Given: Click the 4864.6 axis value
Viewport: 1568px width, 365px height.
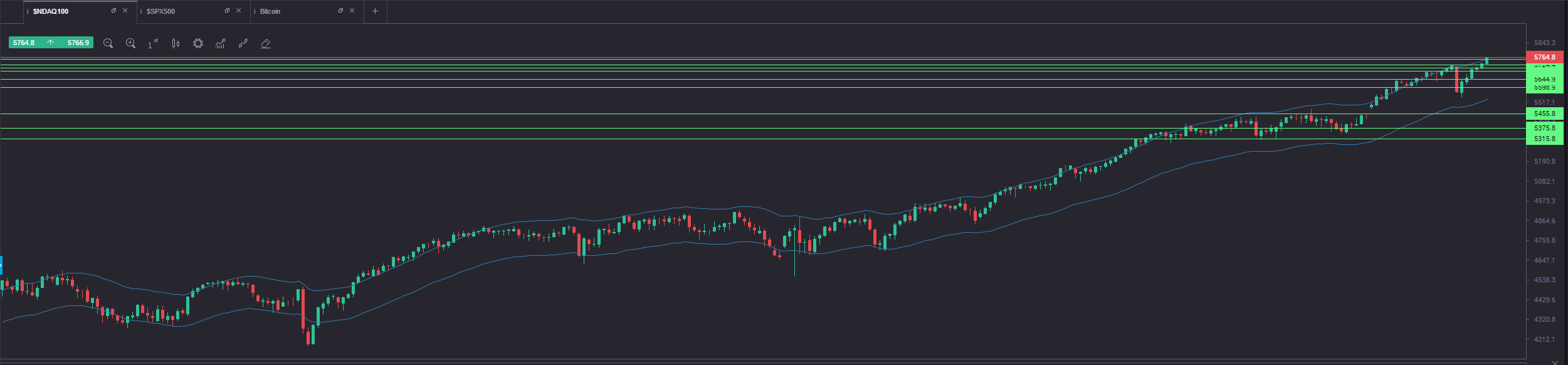Looking at the screenshot, I should point(1544,221).
